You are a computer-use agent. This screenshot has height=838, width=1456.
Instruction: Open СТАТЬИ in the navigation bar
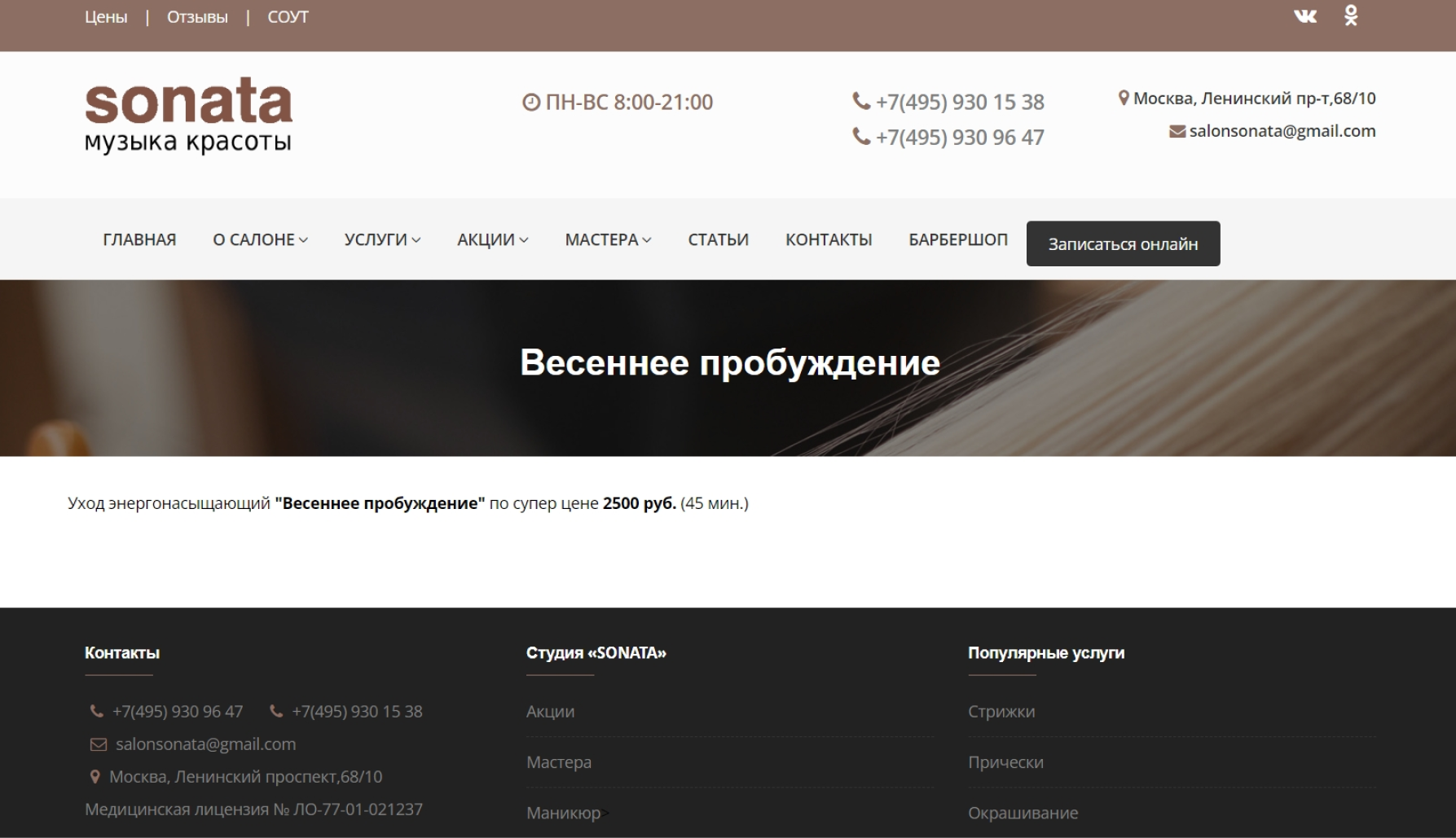coord(718,239)
